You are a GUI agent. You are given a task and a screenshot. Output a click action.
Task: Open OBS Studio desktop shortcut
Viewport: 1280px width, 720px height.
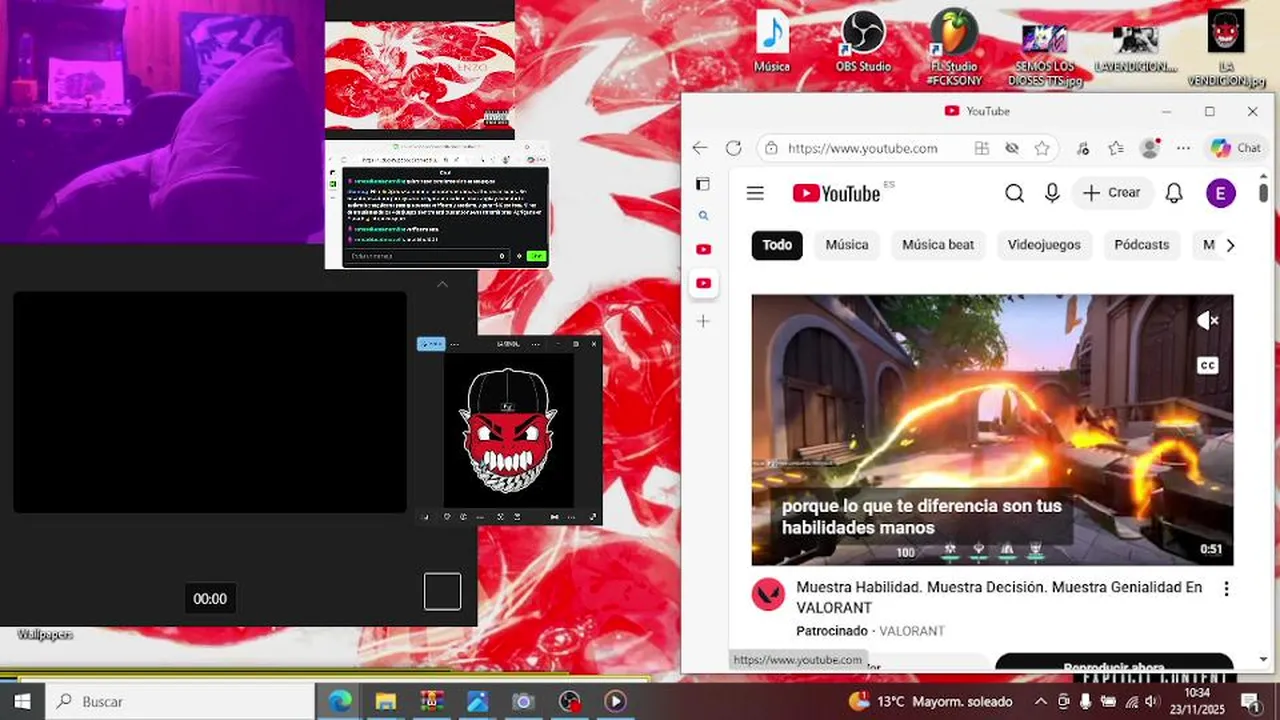click(x=863, y=42)
